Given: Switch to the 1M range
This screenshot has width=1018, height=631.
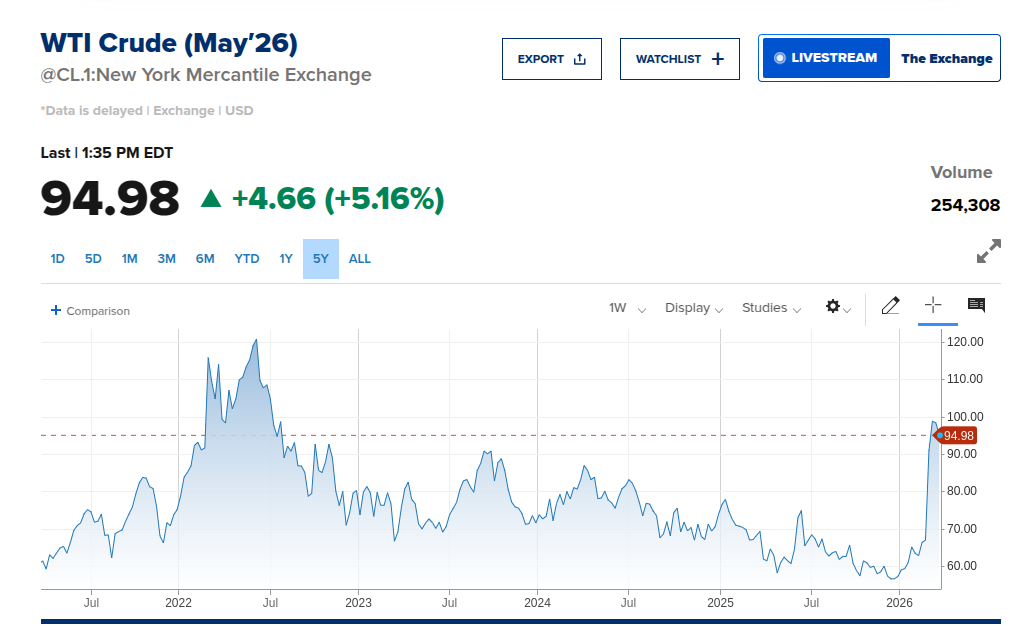Looking at the screenshot, I should pos(129,258).
